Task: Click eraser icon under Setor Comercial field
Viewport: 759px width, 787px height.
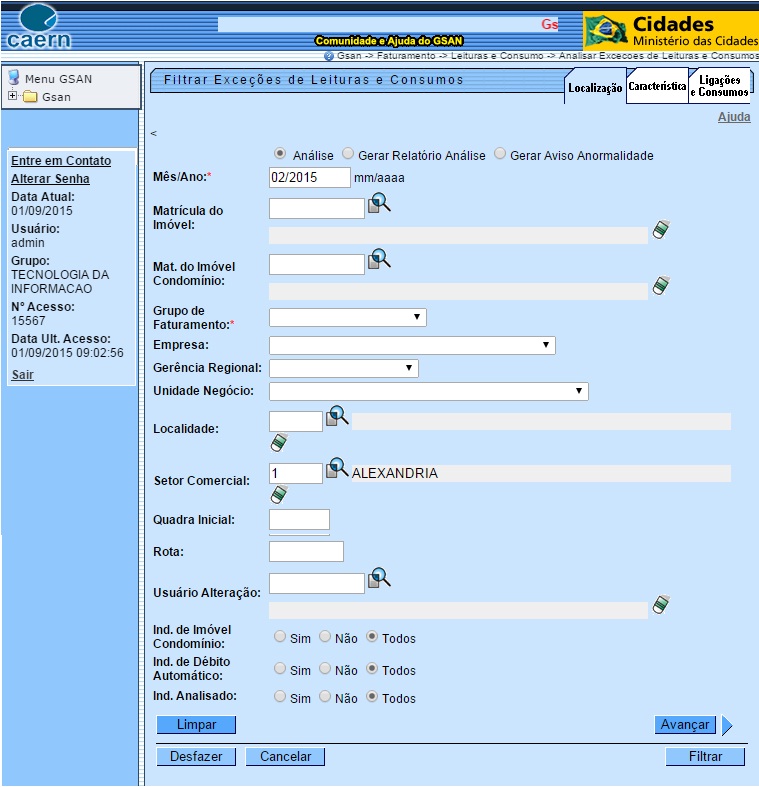Action: tap(279, 494)
